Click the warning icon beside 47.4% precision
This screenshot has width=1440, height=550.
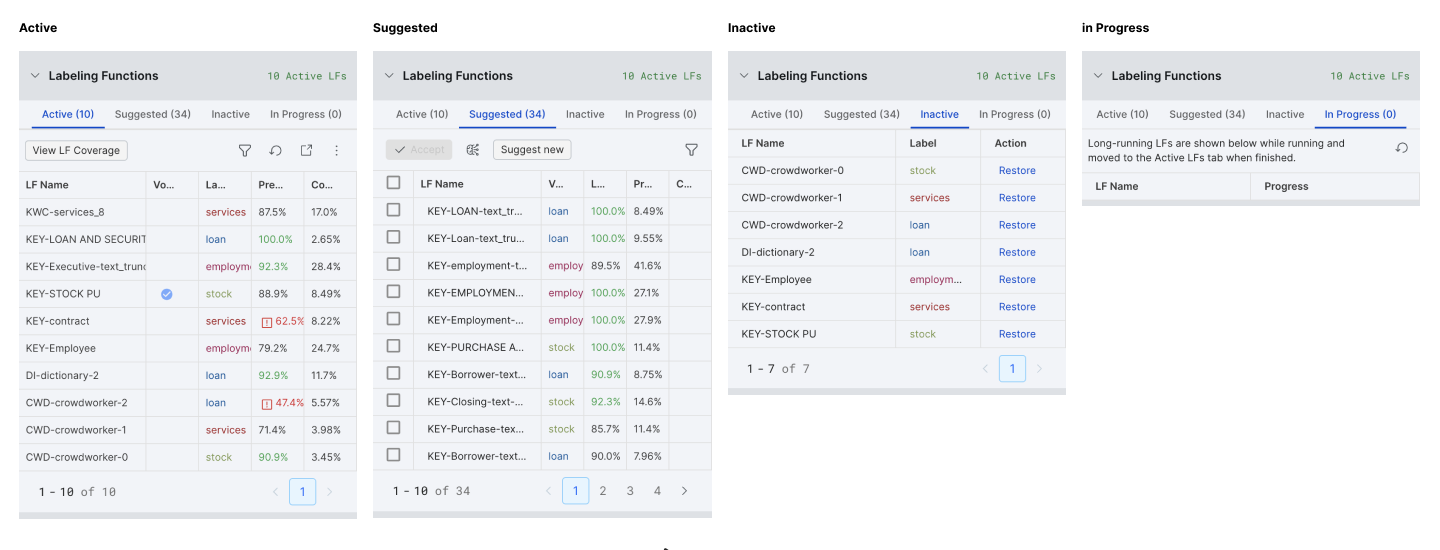pos(267,404)
